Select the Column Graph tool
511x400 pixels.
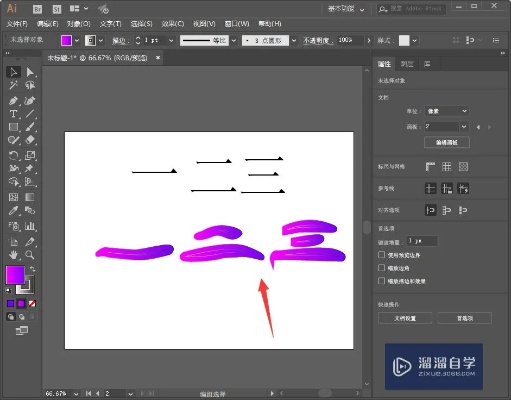[30, 226]
